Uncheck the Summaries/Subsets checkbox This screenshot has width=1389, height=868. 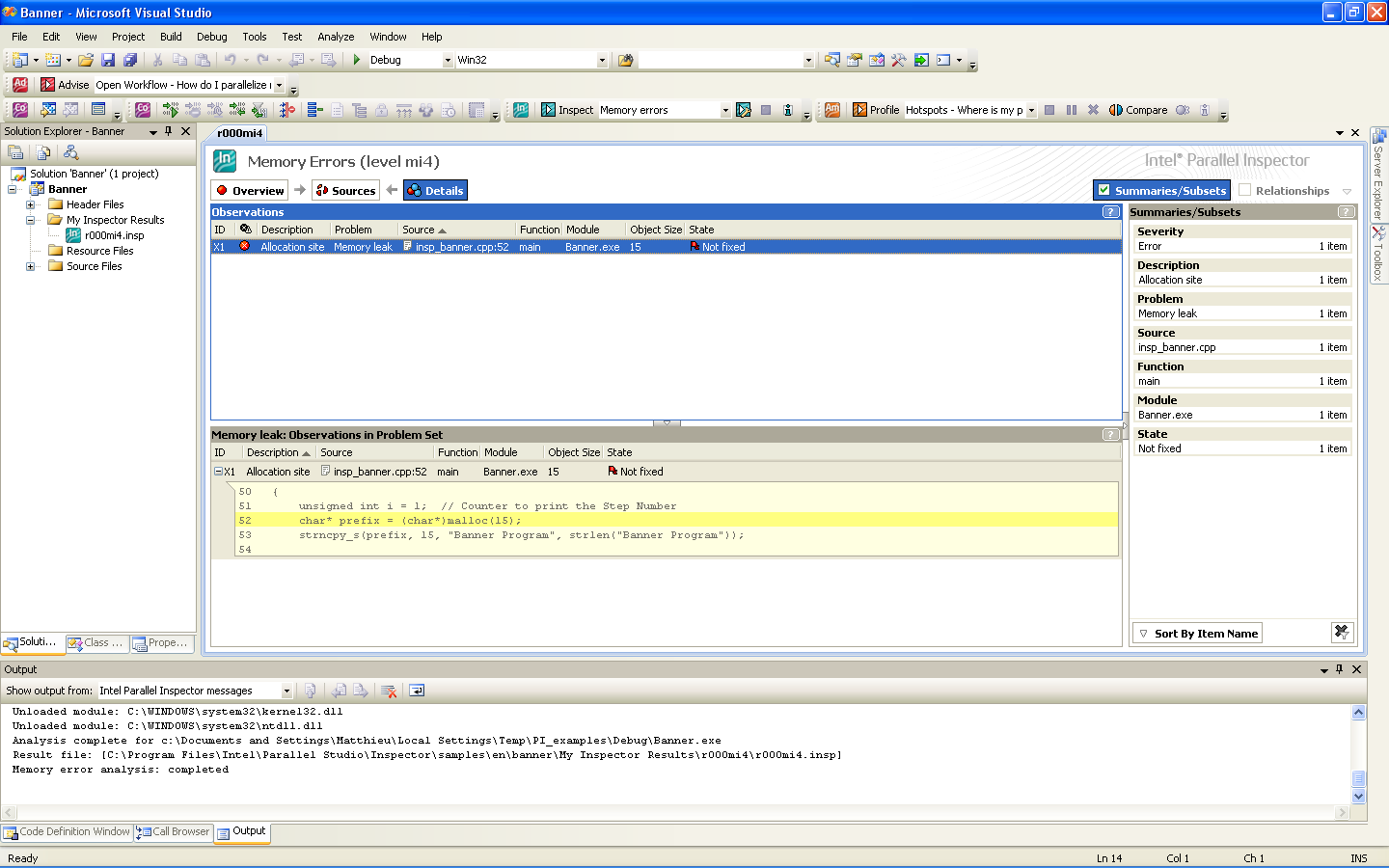(x=1104, y=190)
